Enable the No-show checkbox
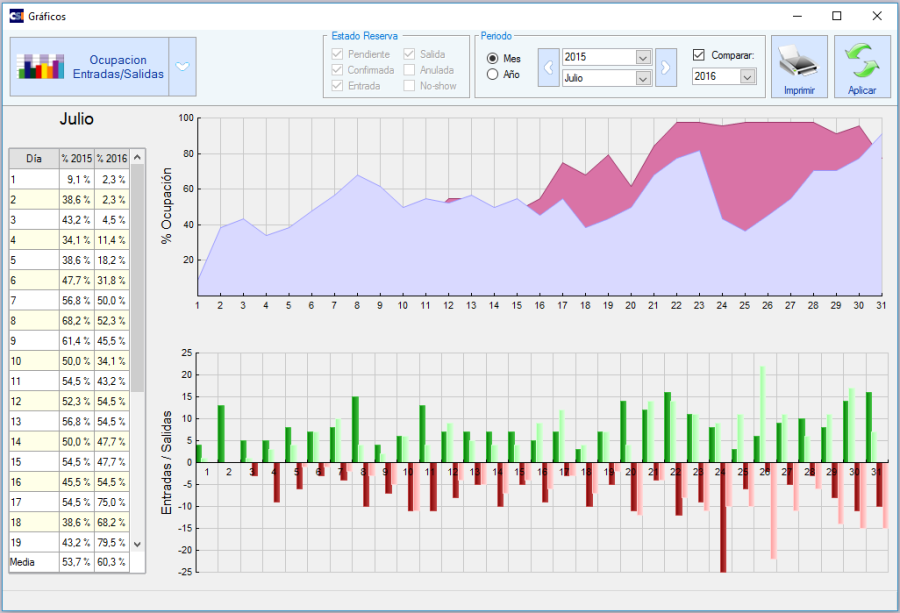The height and width of the screenshot is (613, 900). click(x=409, y=86)
